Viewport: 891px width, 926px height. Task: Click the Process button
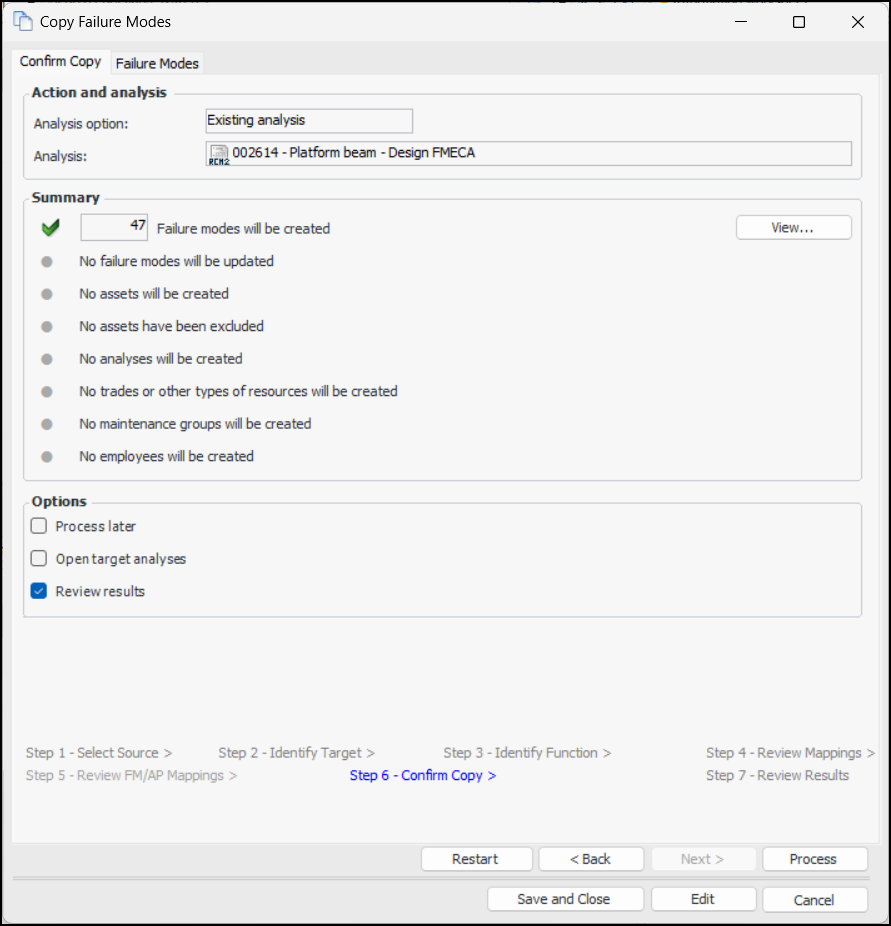pyautogui.click(x=814, y=859)
